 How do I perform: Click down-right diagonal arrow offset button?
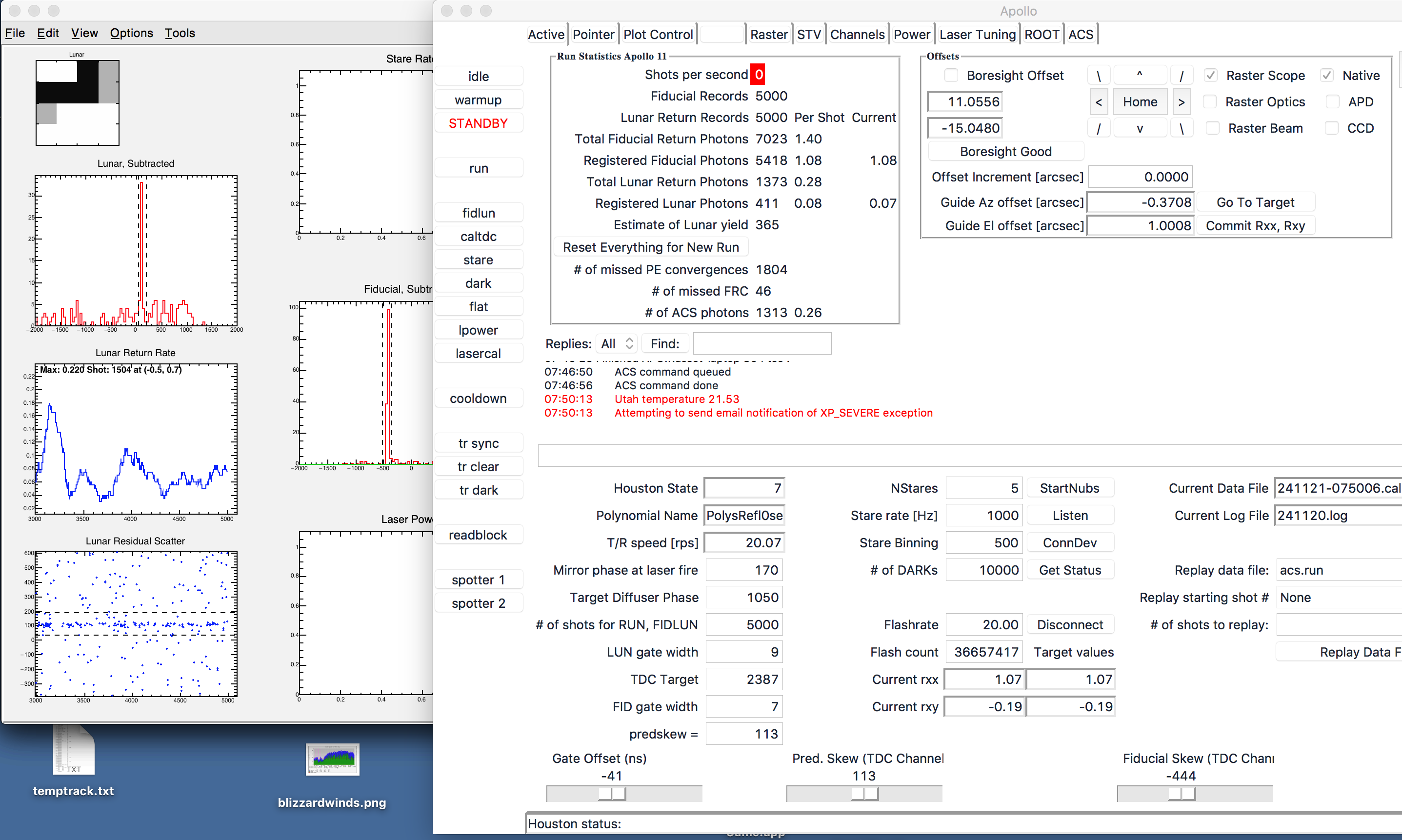click(1181, 128)
